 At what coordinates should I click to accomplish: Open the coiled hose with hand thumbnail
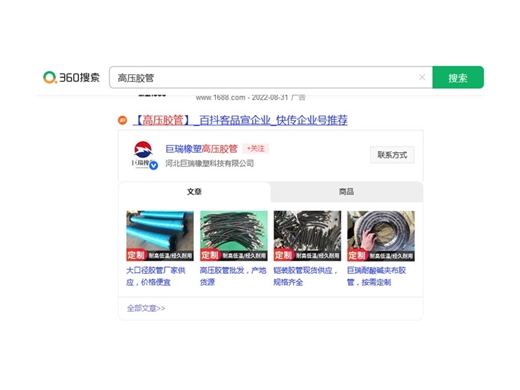381,236
